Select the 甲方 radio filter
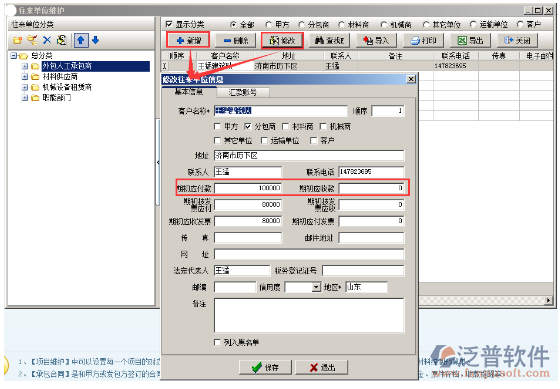 point(269,25)
